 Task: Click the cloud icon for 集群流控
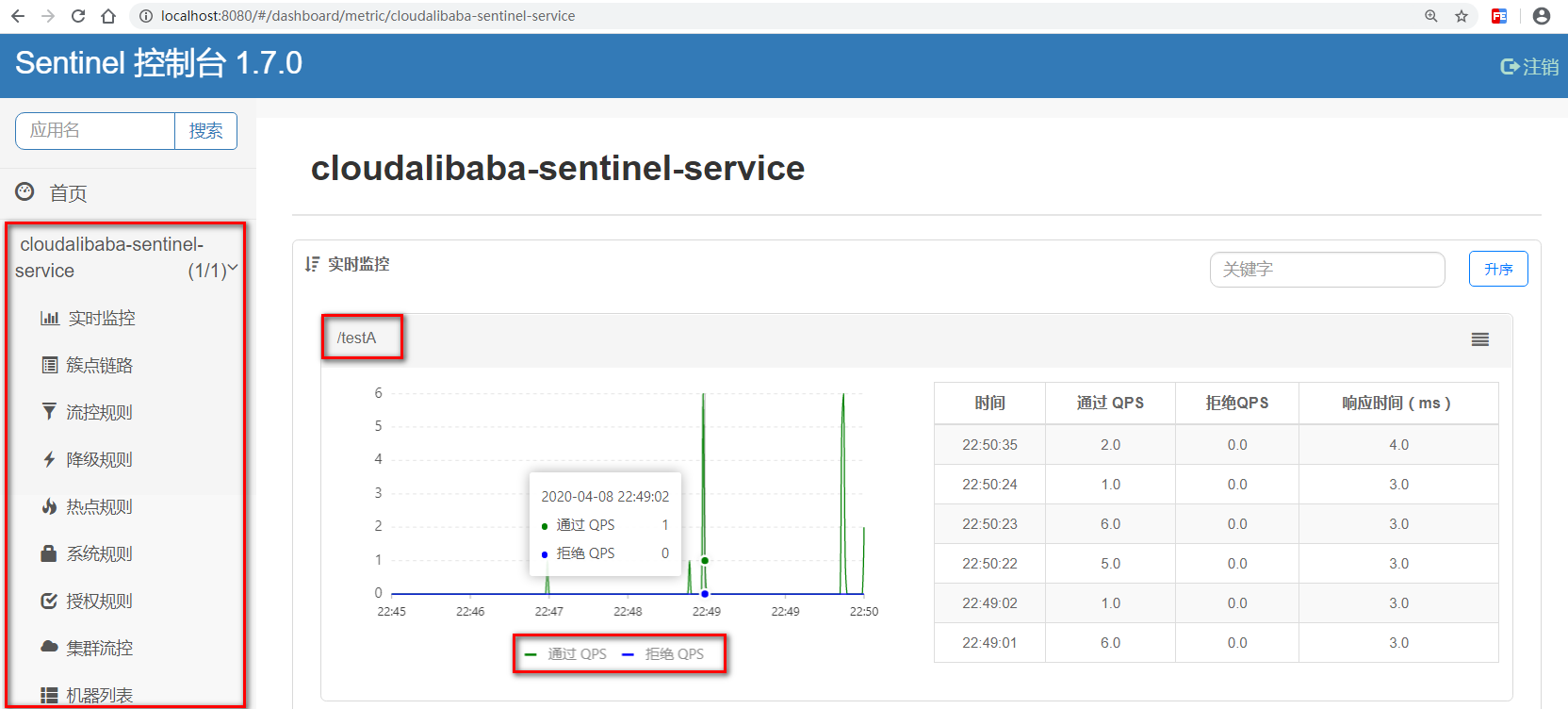click(49, 647)
